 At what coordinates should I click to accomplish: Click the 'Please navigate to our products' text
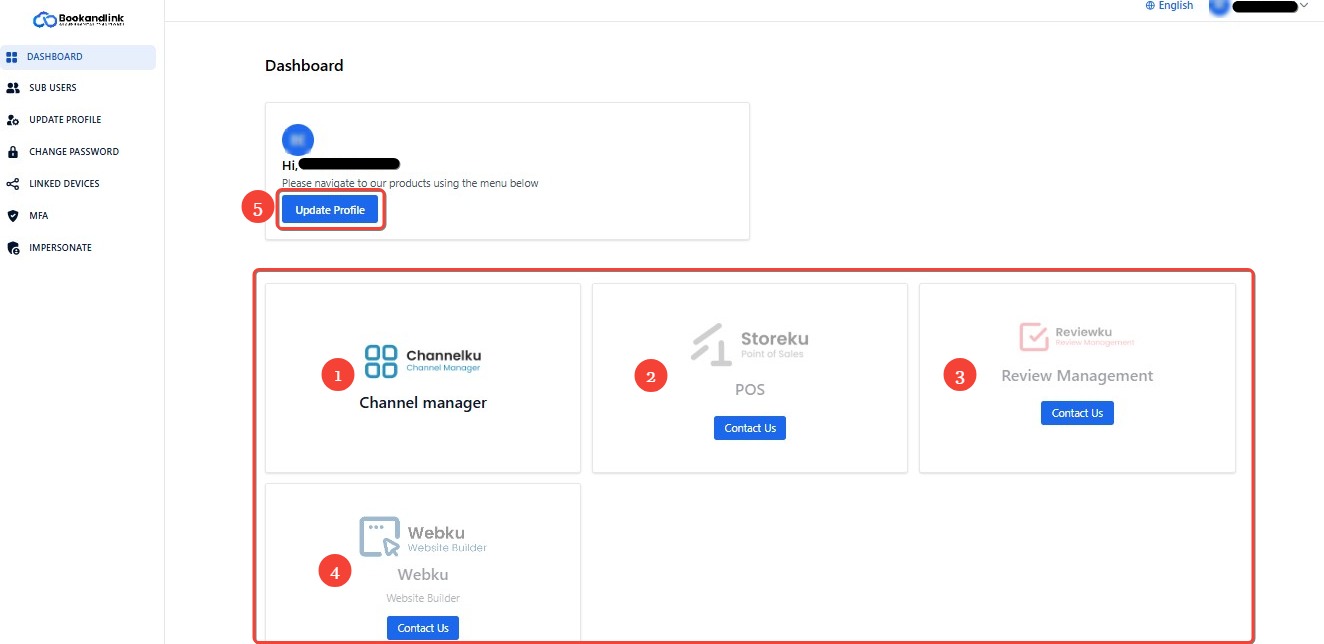point(410,183)
